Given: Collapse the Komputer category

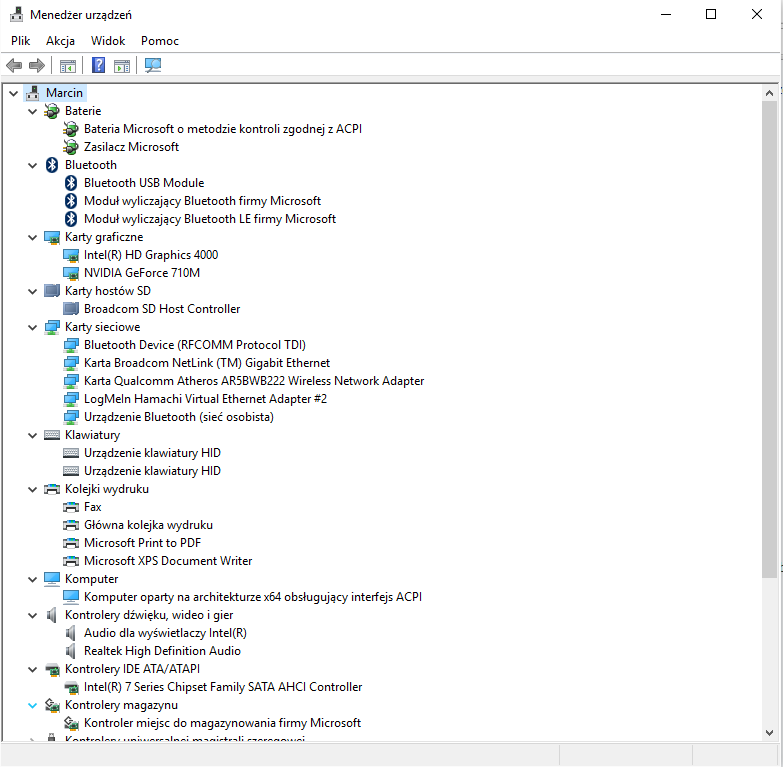Looking at the screenshot, I should (32, 579).
